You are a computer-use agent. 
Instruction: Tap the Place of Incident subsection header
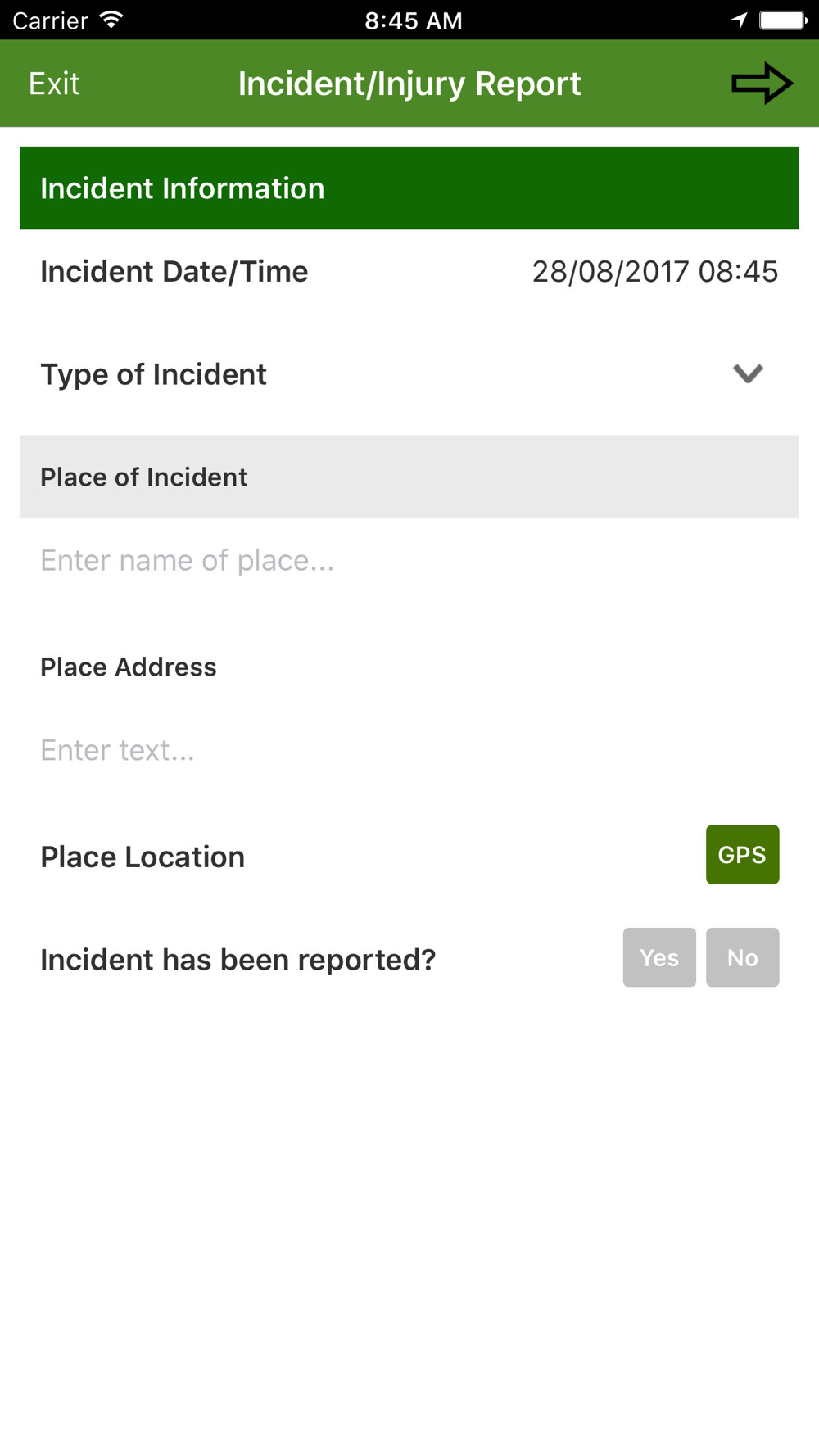point(409,477)
